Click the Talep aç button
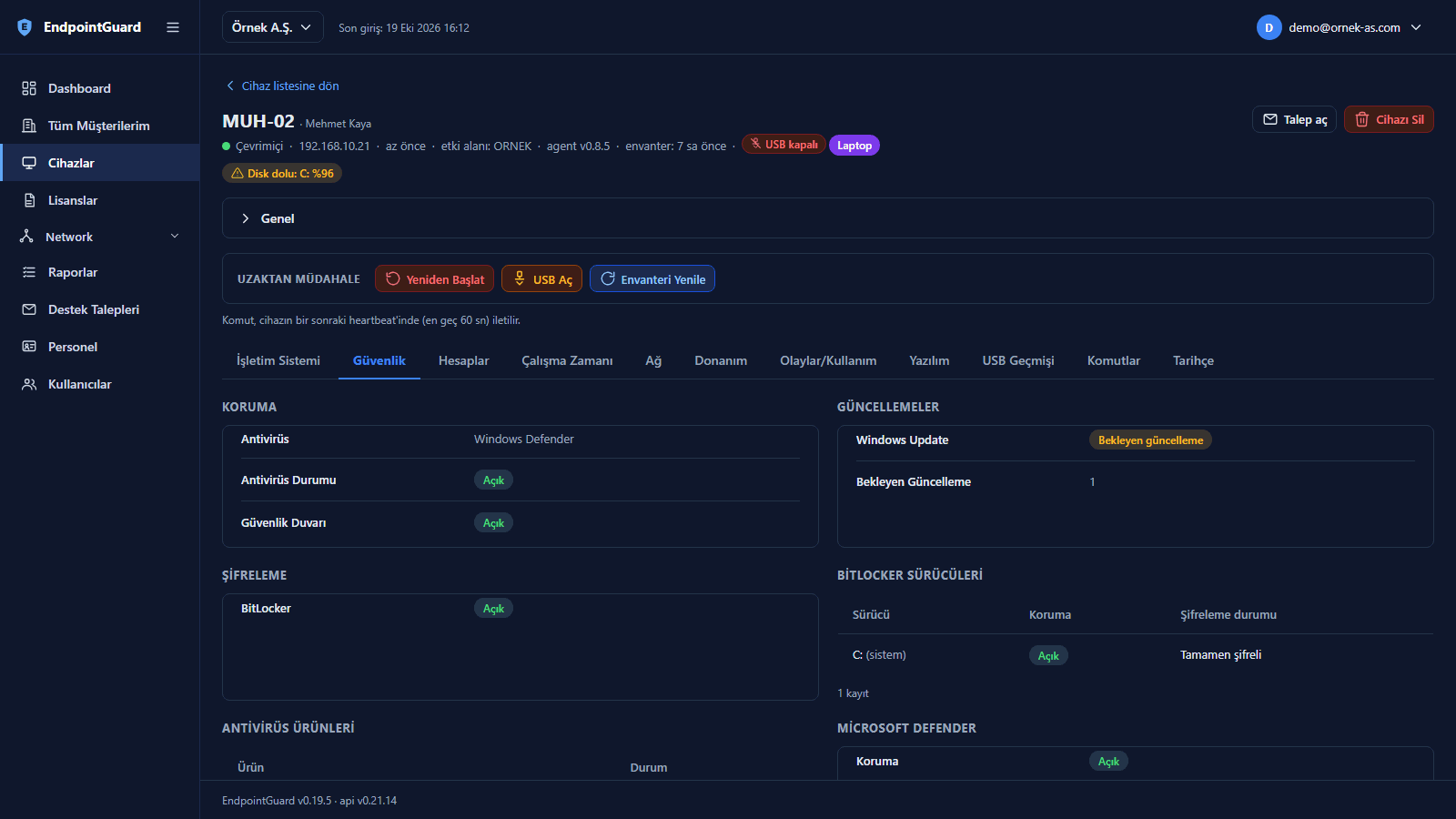Screen dimensions: 1456x819 (1294, 119)
